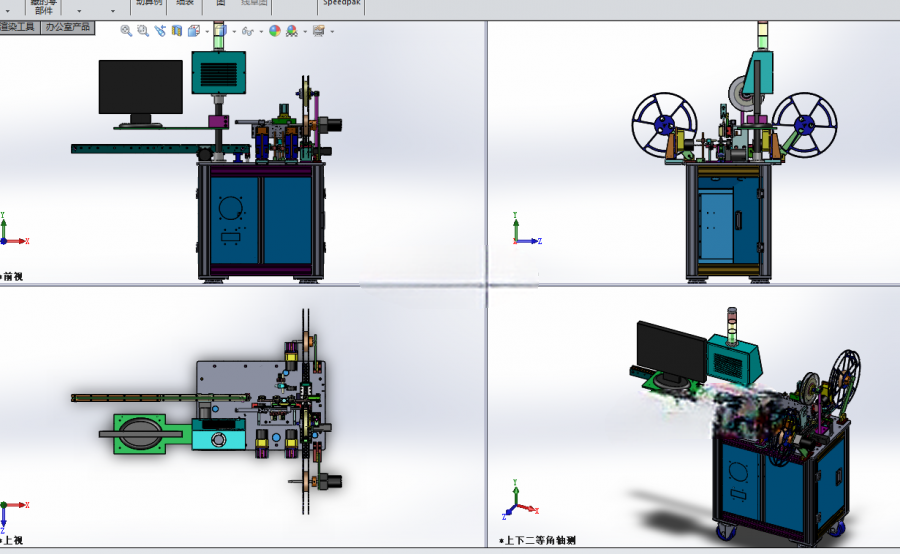900x554 pixels.
Task: Open the View Settings dropdown arrow
Action: coord(332,32)
